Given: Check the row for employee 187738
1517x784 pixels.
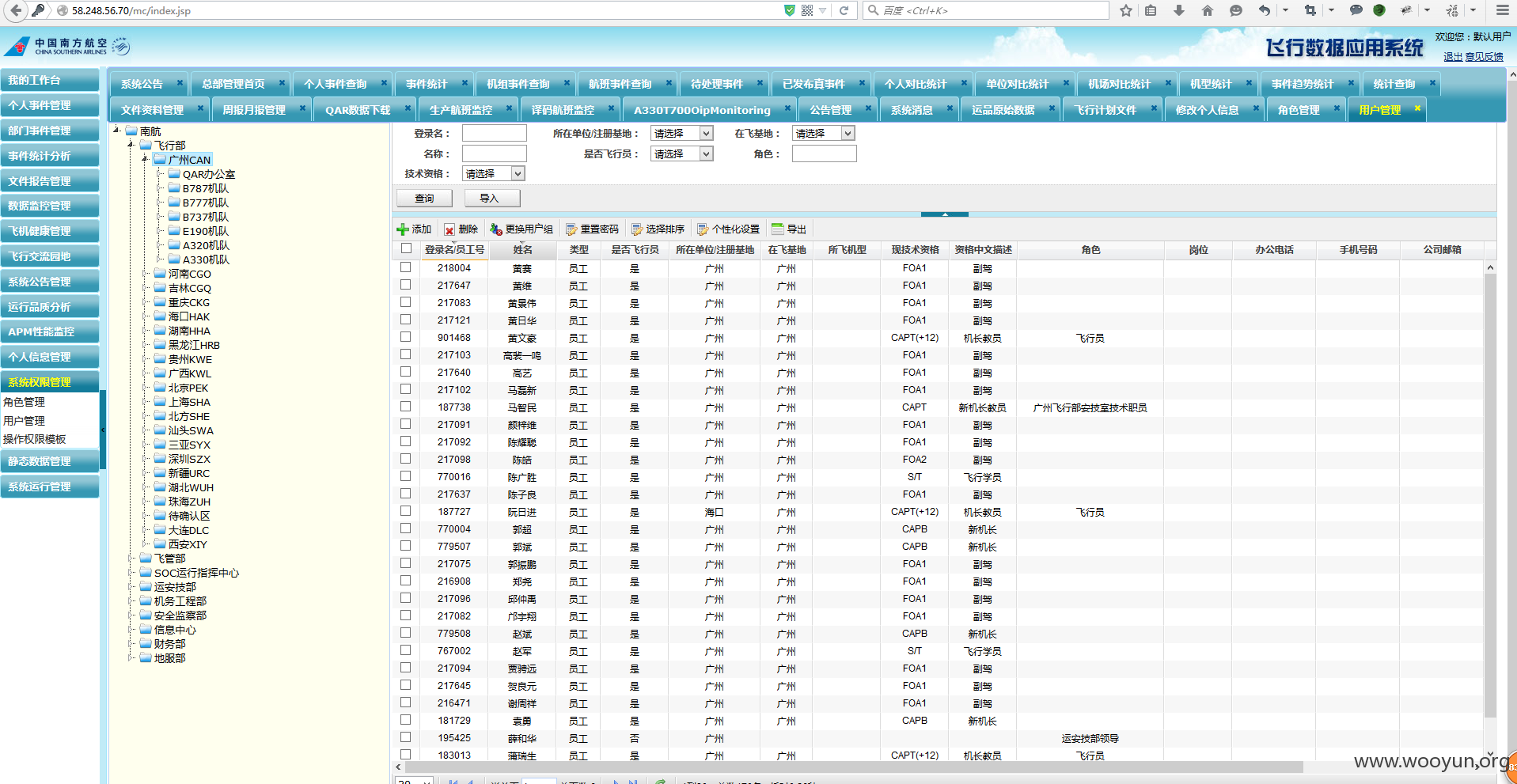Looking at the screenshot, I should point(406,407).
